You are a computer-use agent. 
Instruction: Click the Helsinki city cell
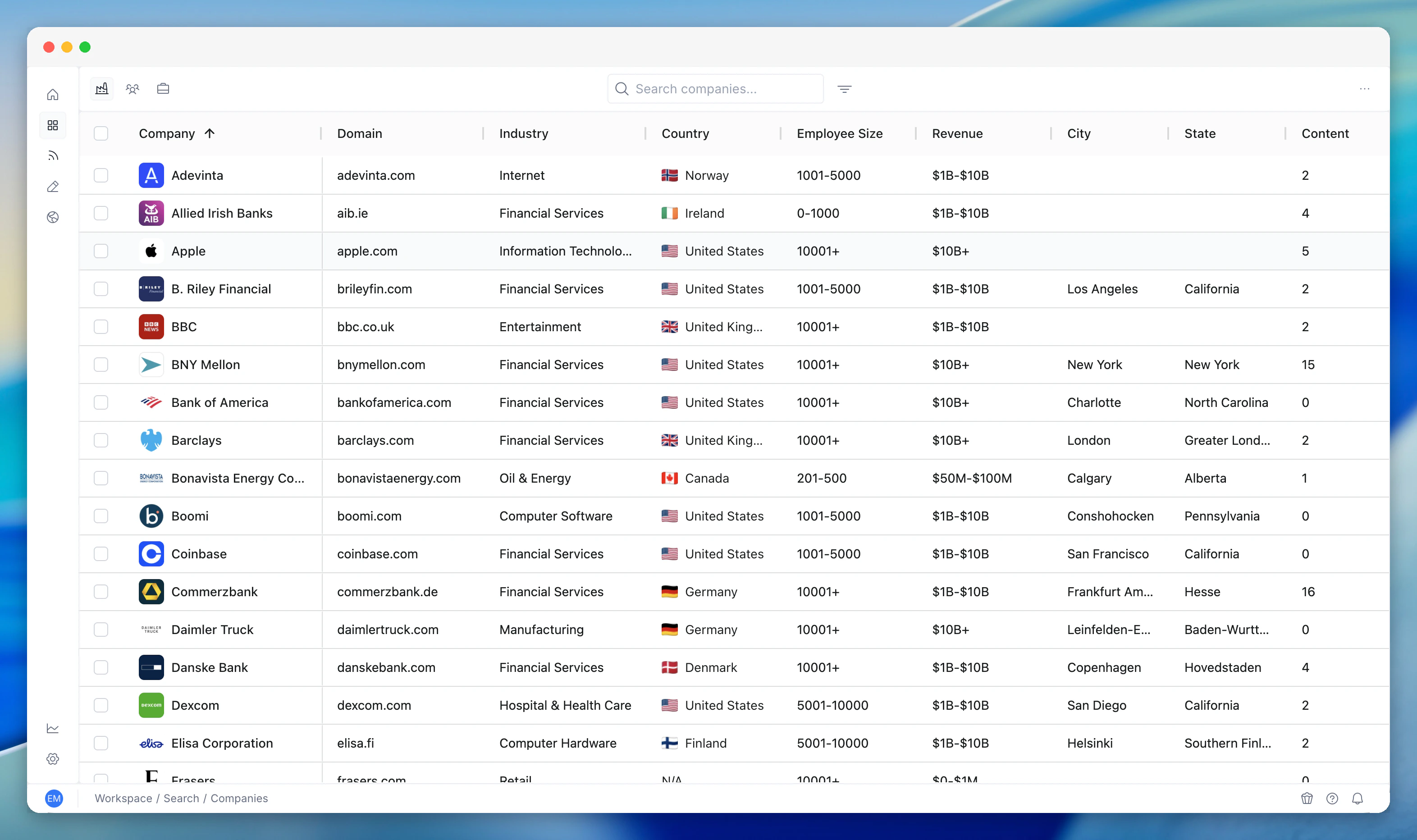(x=1090, y=743)
